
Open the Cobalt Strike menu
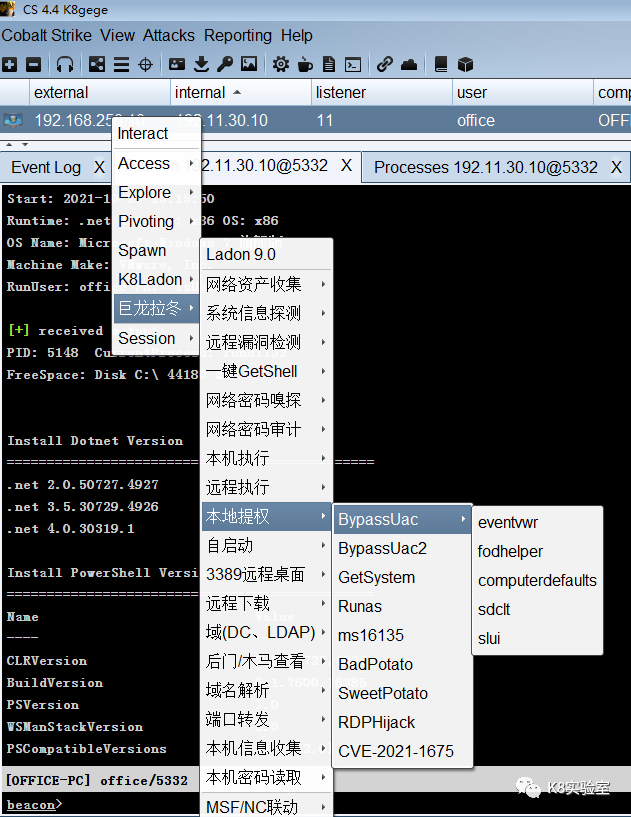coord(46,35)
